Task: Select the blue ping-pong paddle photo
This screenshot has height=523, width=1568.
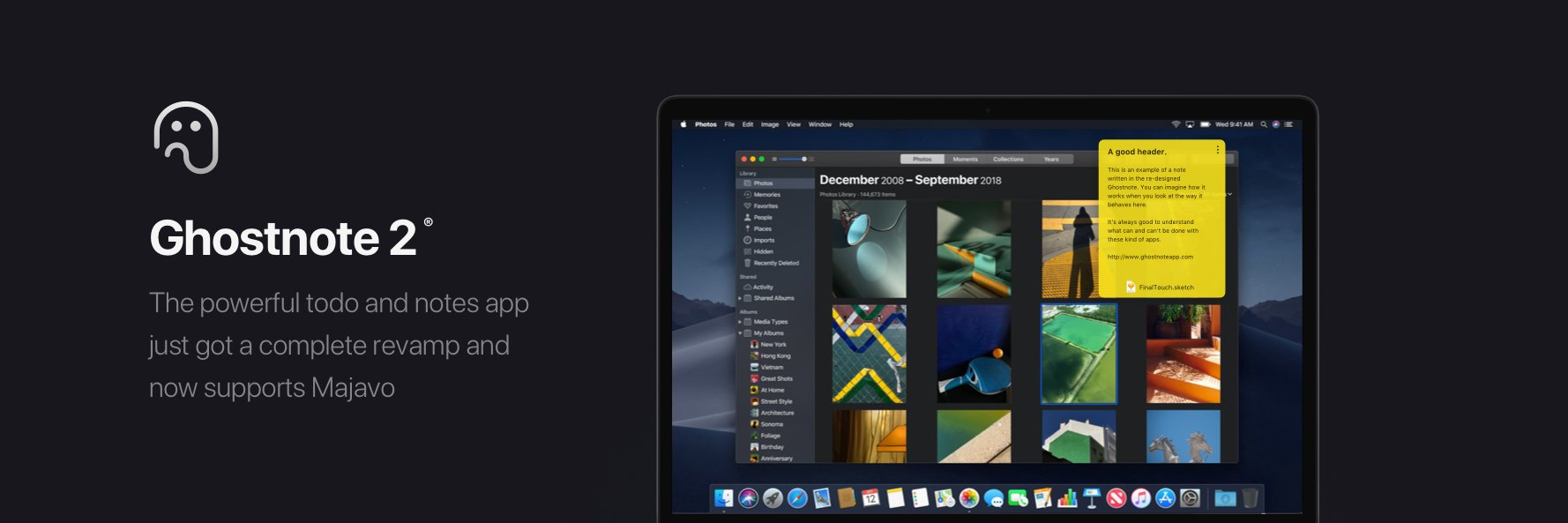Action: coord(974,354)
